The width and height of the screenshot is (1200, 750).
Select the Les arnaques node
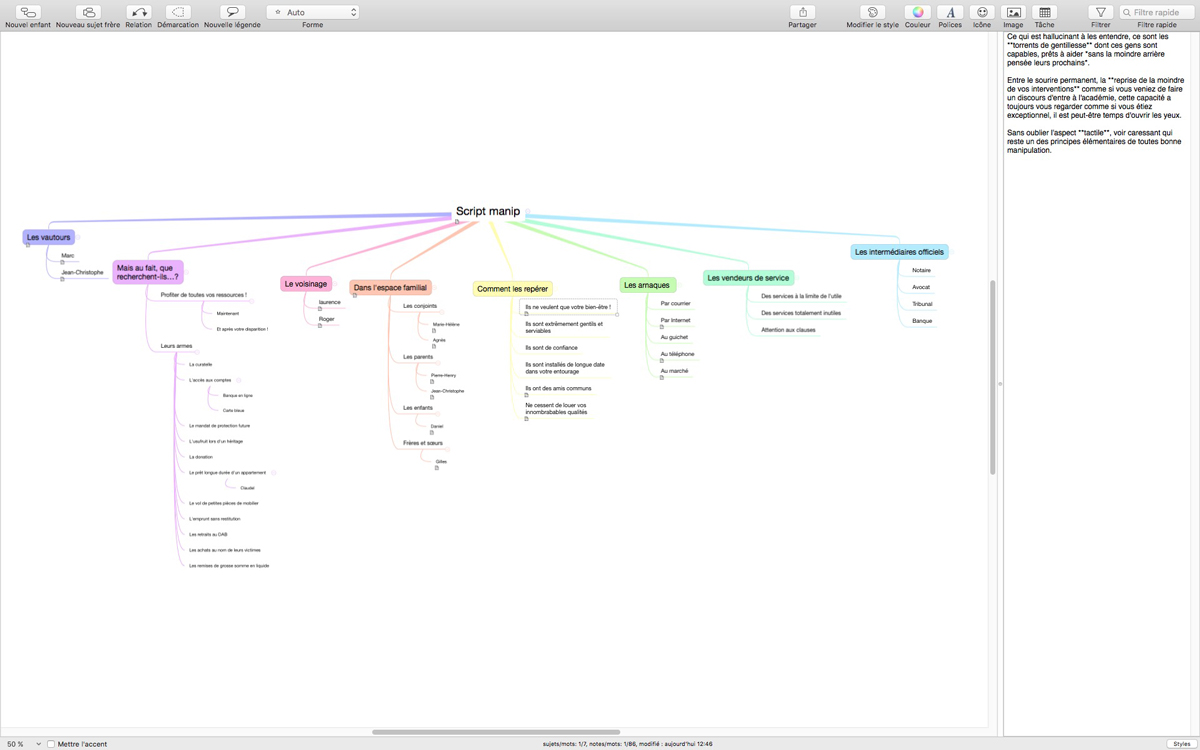647,285
